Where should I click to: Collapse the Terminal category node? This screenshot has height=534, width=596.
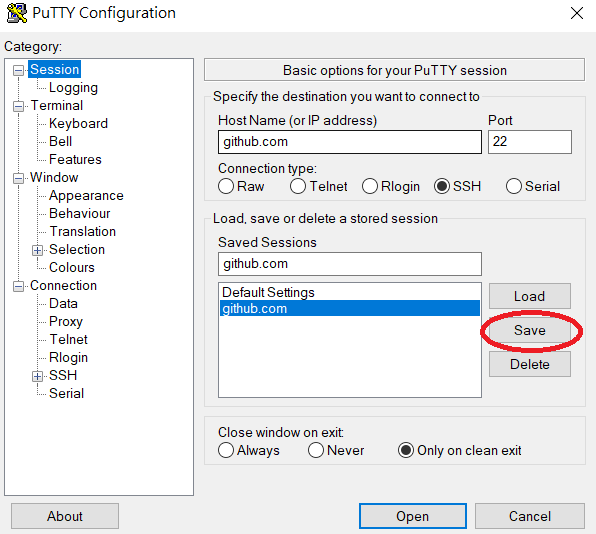point(18,106)
